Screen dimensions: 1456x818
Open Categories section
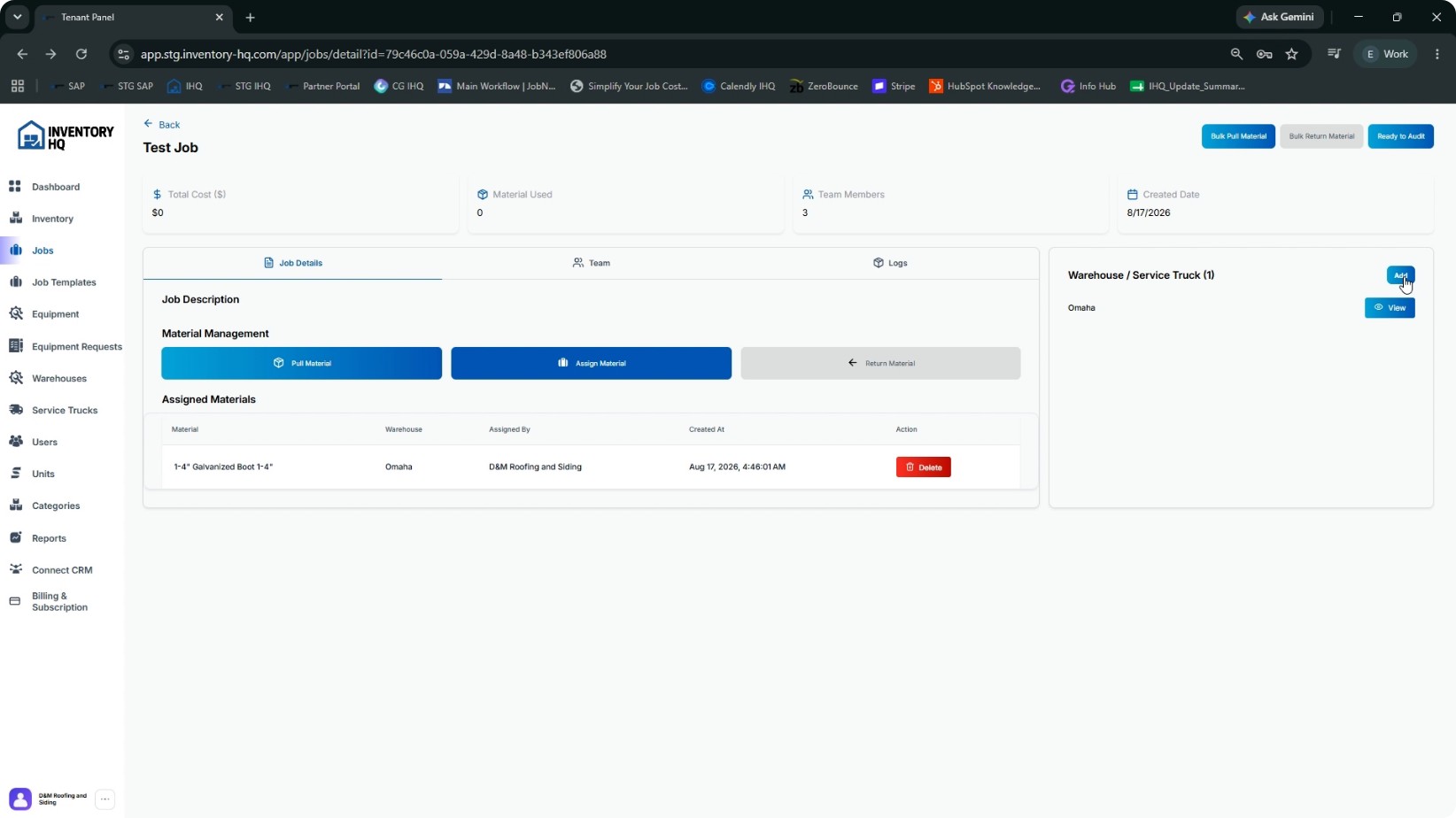pyautogui.click(x=56, y=505)
